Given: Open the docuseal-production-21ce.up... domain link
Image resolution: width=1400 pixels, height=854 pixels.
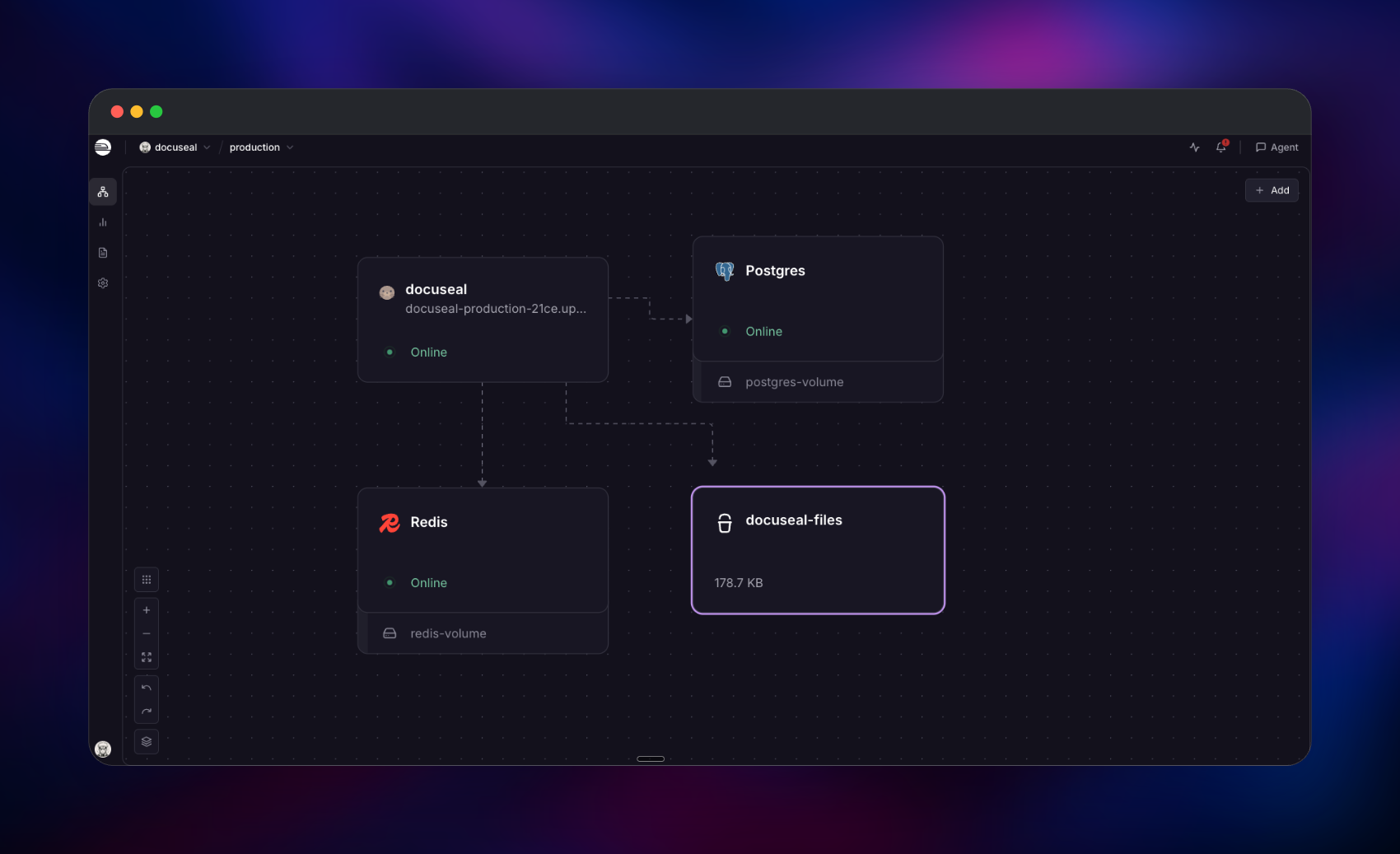Looking at the screenshot, I should [496, 309].
